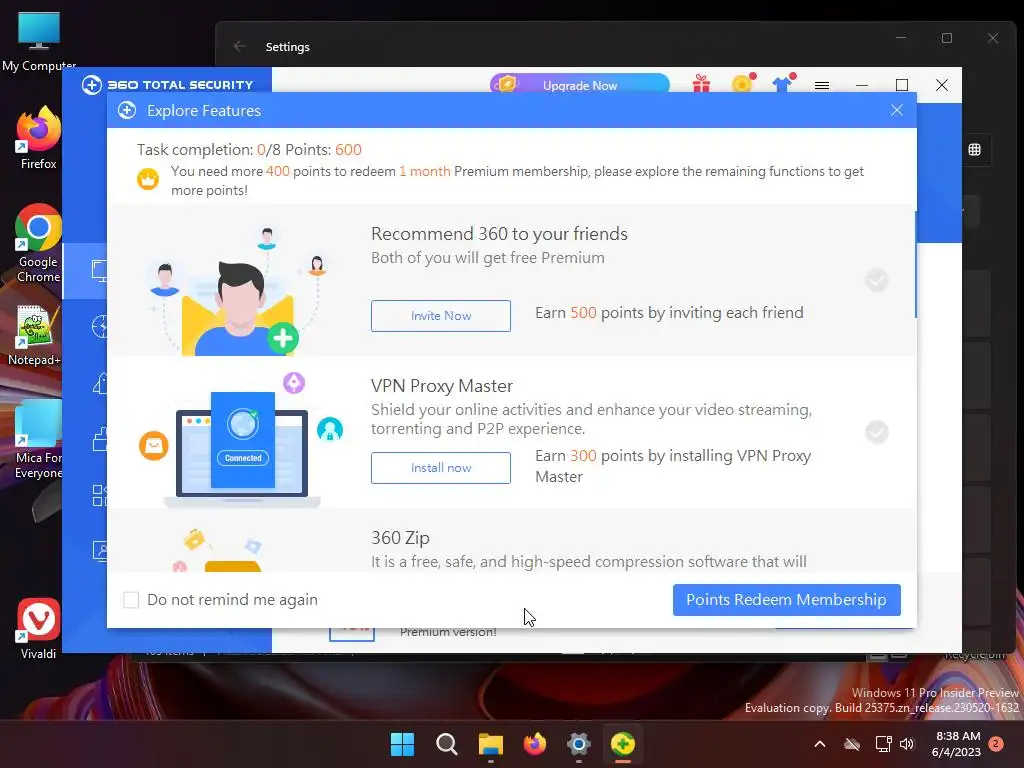Open the Mica For Everyone desktop shortcut

pyautogui.click(x=38, y=439)
